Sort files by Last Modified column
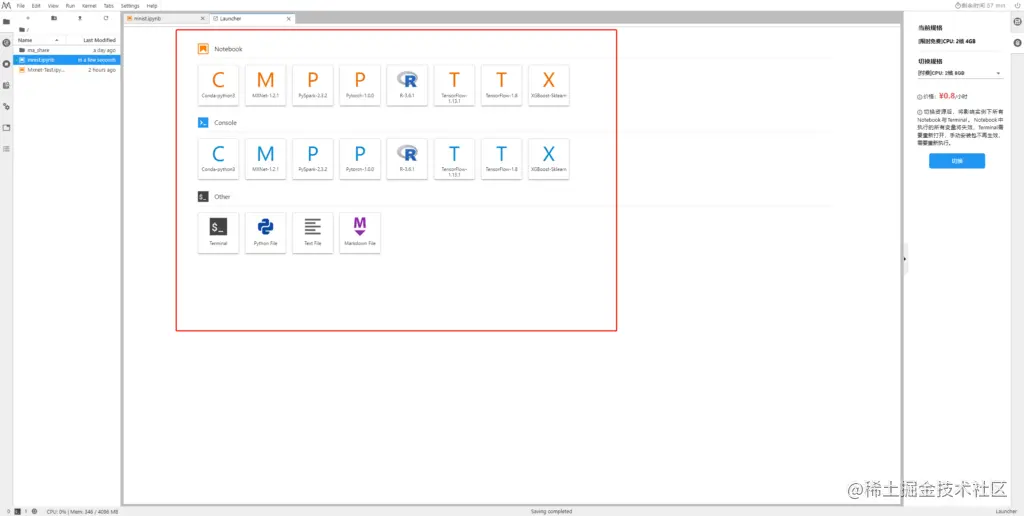Image resolution: width=1024 pixels, height=516 pixels. click(93, 40)
